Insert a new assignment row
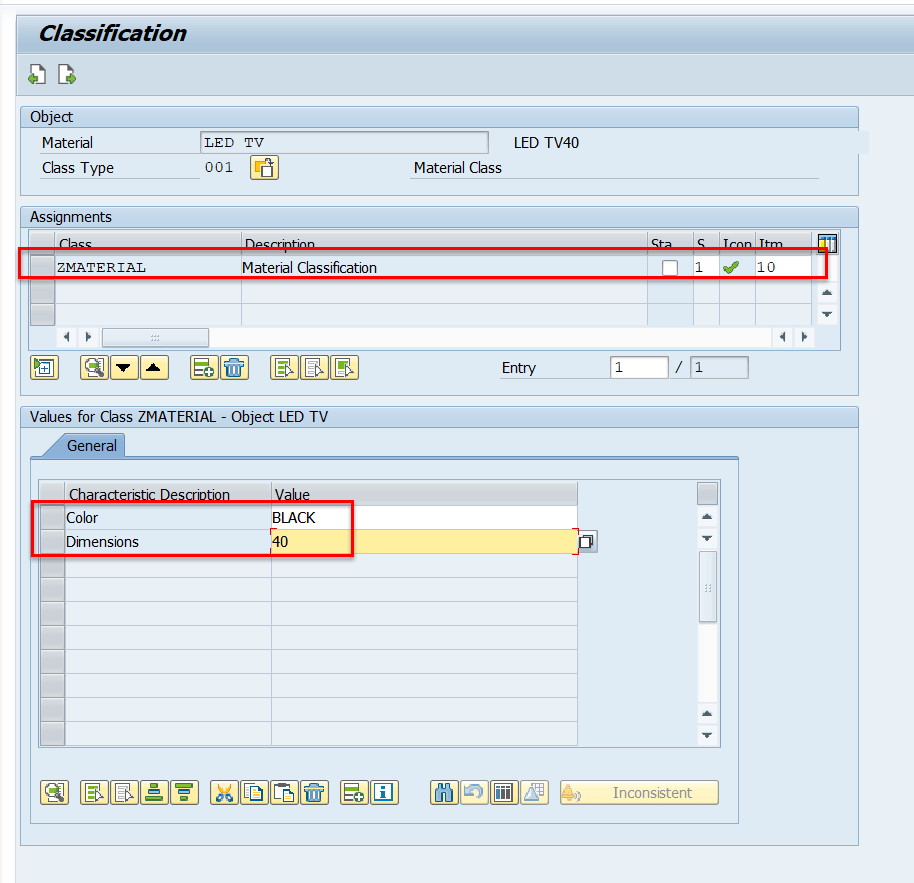This screenshot has height=883, width=914. (x=203, y=367)
